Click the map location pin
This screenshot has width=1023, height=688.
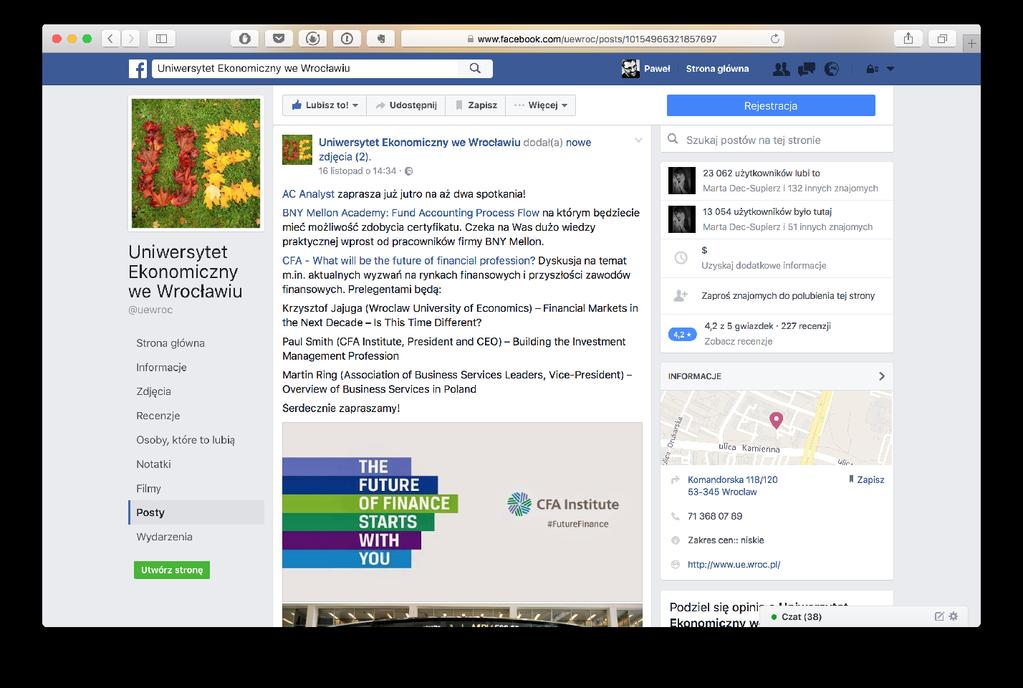point(776,419)
